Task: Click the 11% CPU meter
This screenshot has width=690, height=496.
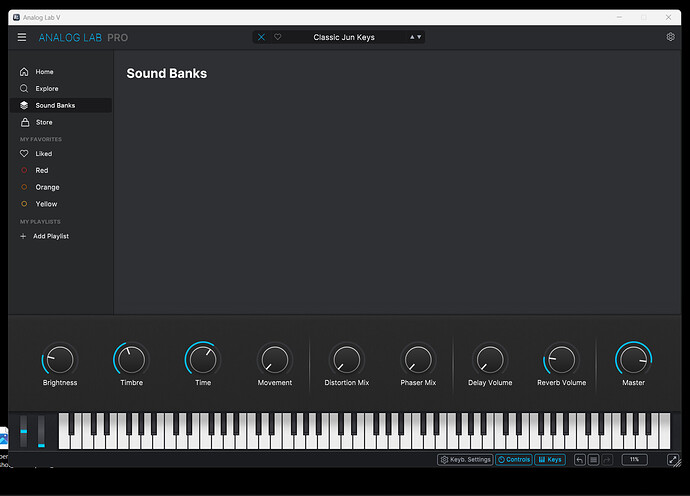Action: 634,459
